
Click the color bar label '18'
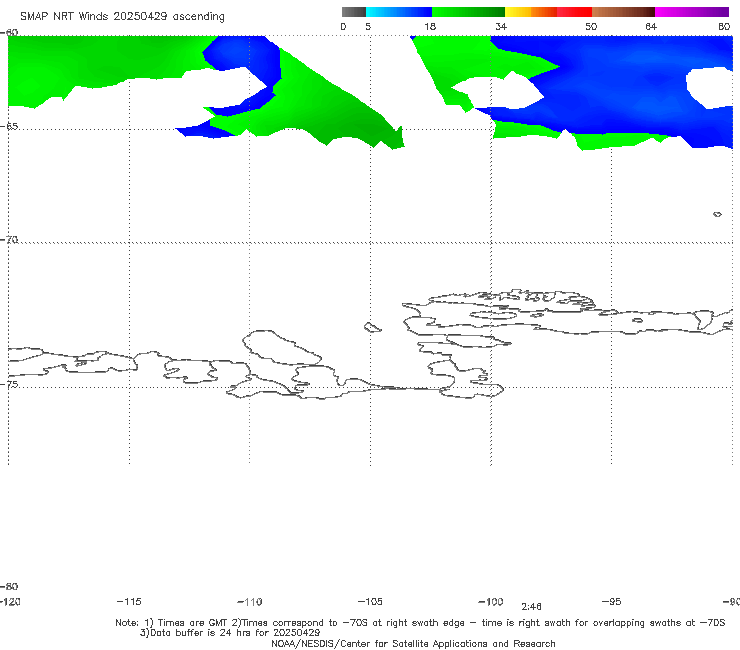430,26
